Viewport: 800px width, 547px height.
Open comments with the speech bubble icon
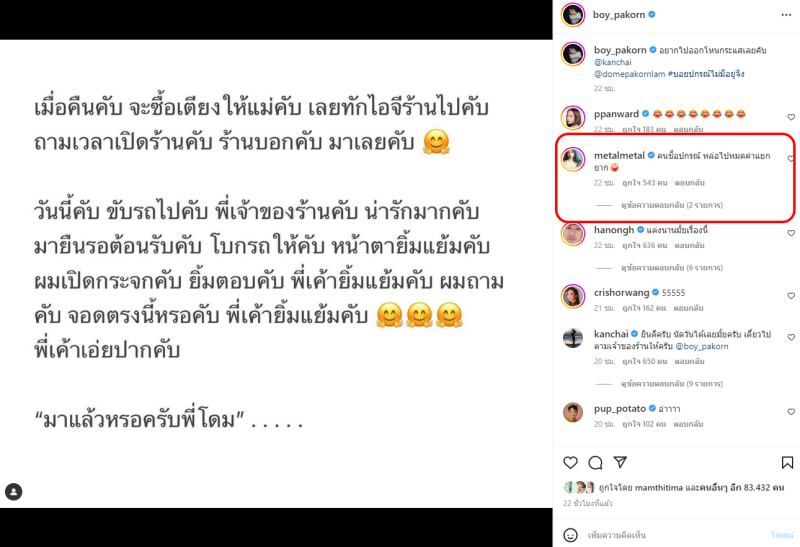coord(595,463)
